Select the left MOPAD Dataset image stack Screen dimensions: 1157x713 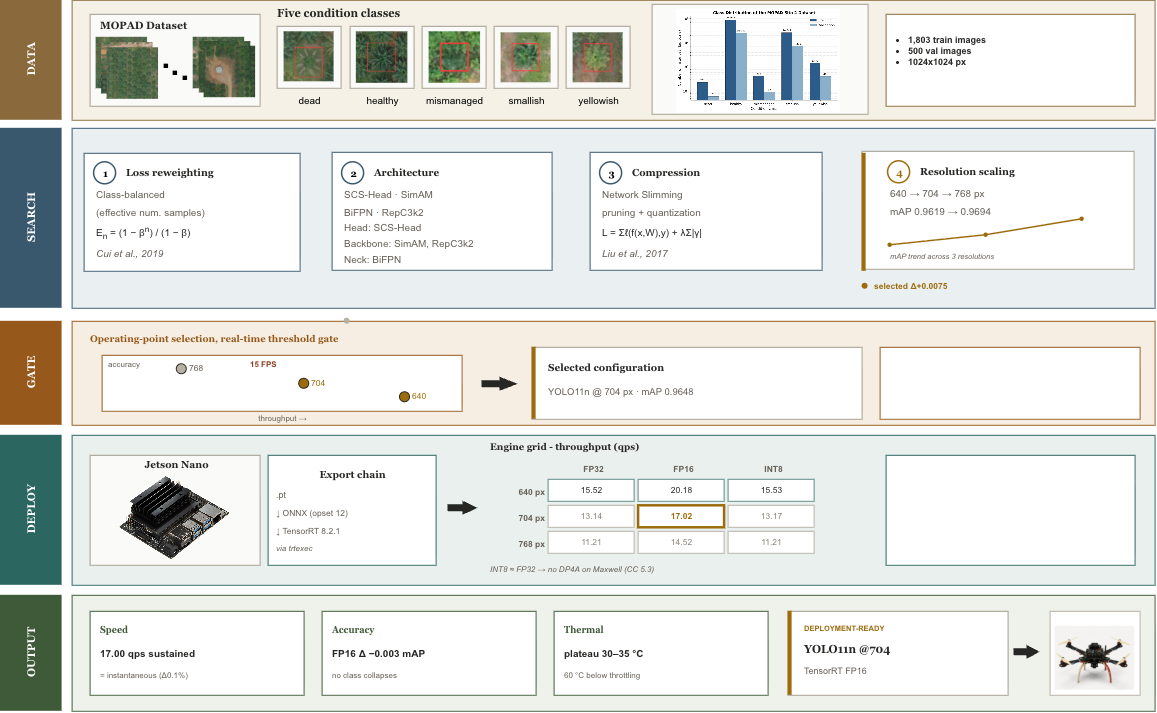pos(127,67)
